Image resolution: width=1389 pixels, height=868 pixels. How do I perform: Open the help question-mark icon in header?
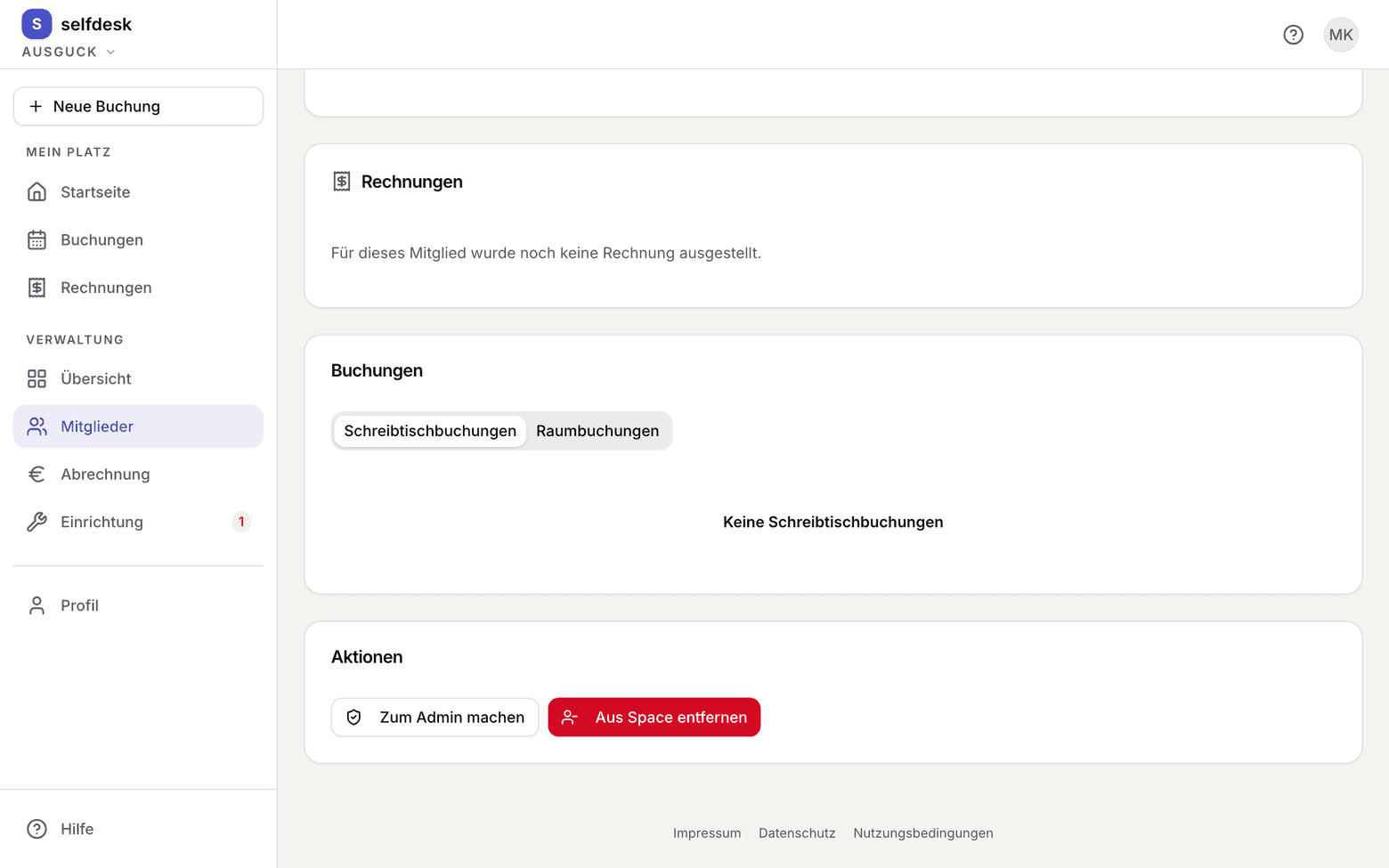coord(1293,35)
